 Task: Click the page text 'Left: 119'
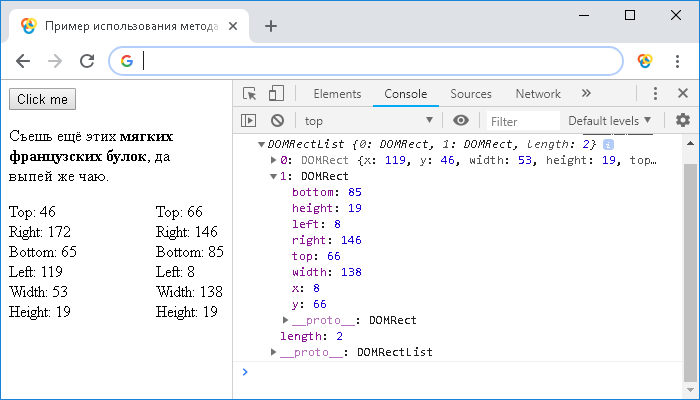36,271
